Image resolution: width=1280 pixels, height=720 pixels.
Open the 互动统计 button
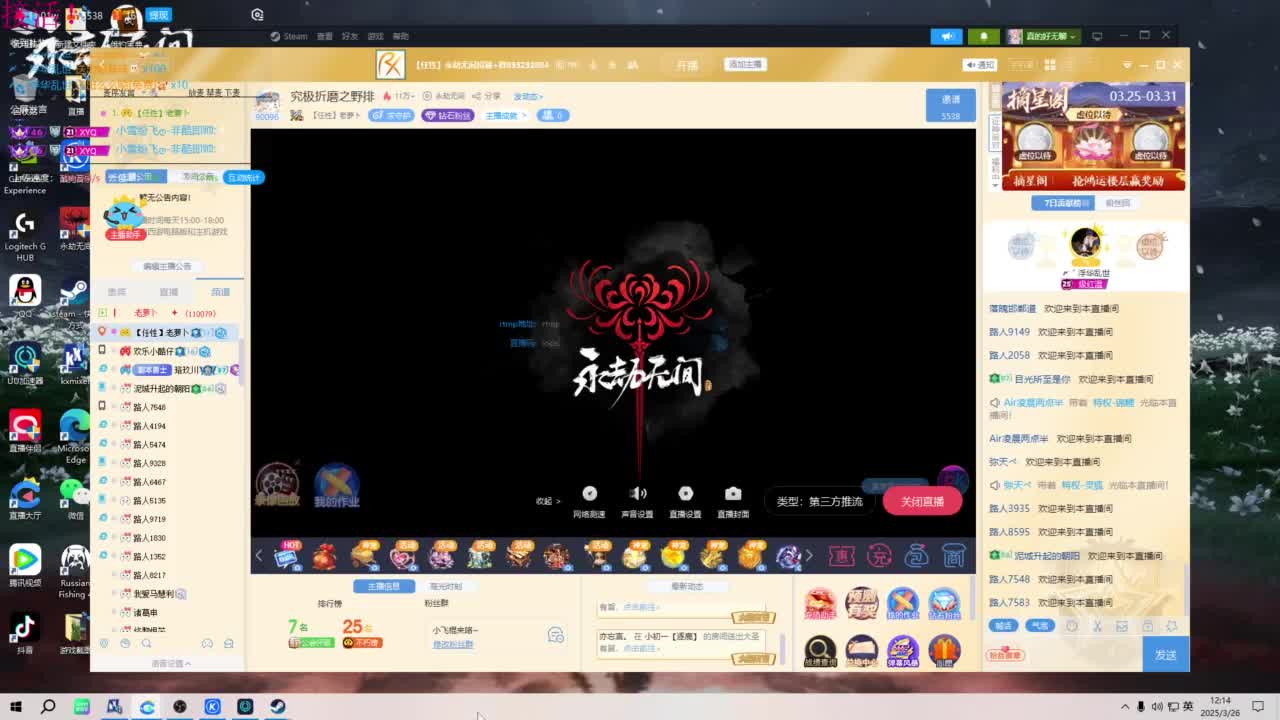pyautogui.click(x=243, y=177)
